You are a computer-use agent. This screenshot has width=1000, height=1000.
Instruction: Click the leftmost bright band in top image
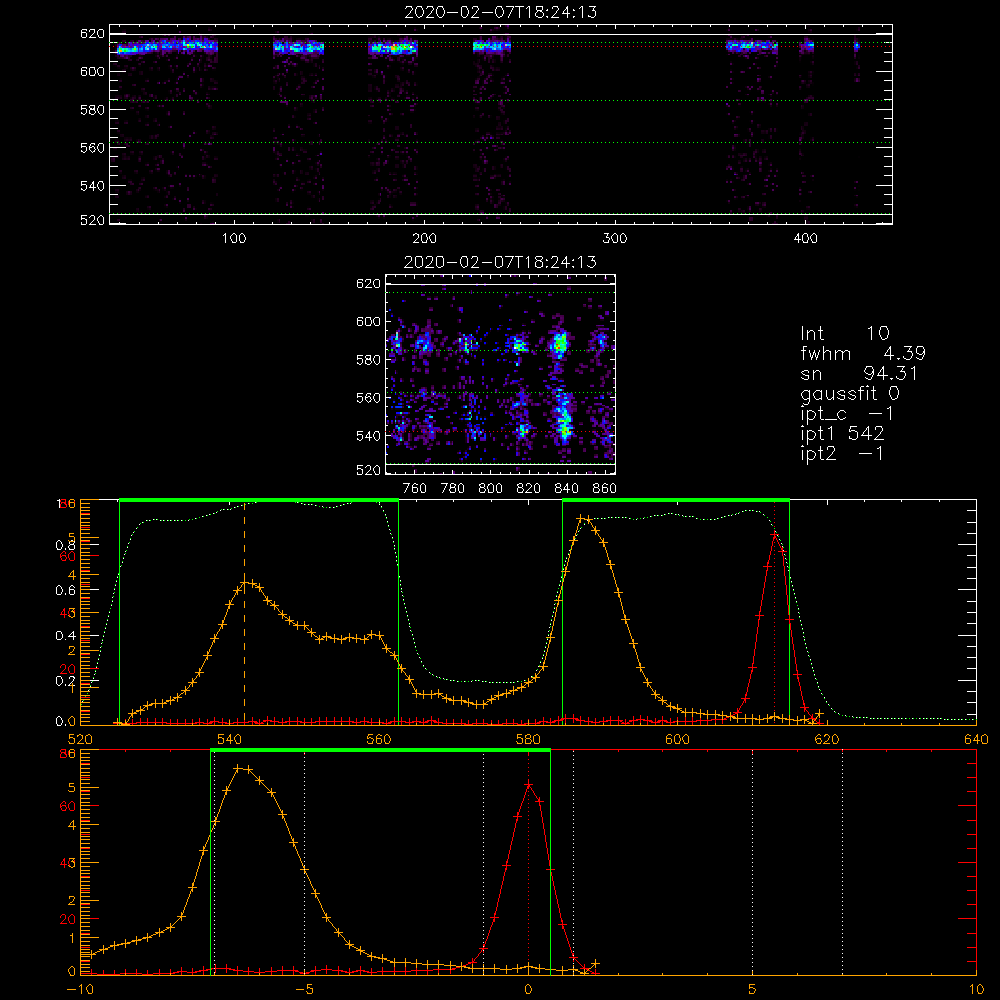pyautogui.click(x=167, y=47)
